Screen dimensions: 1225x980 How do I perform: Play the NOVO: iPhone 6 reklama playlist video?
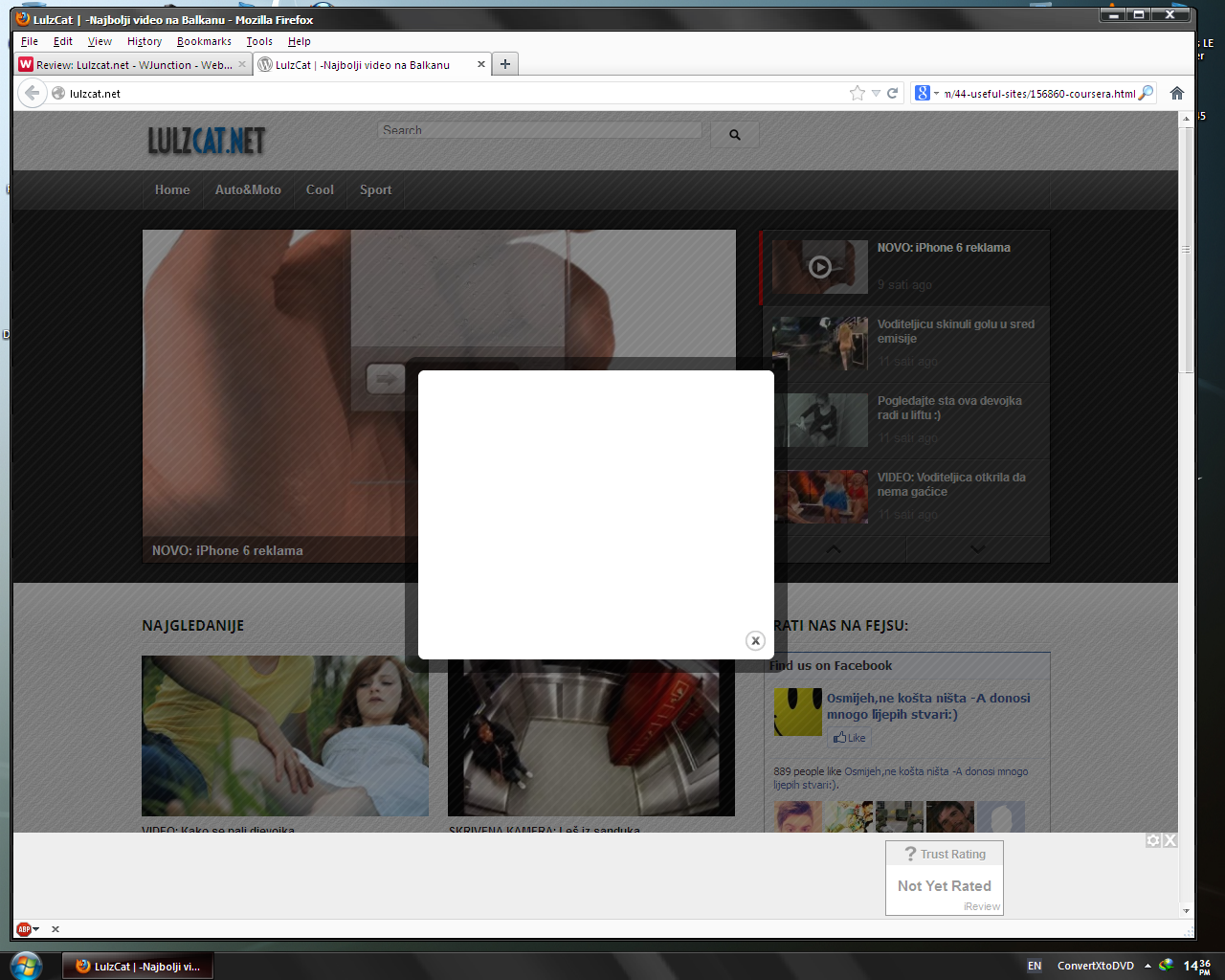tap(820, 267)
